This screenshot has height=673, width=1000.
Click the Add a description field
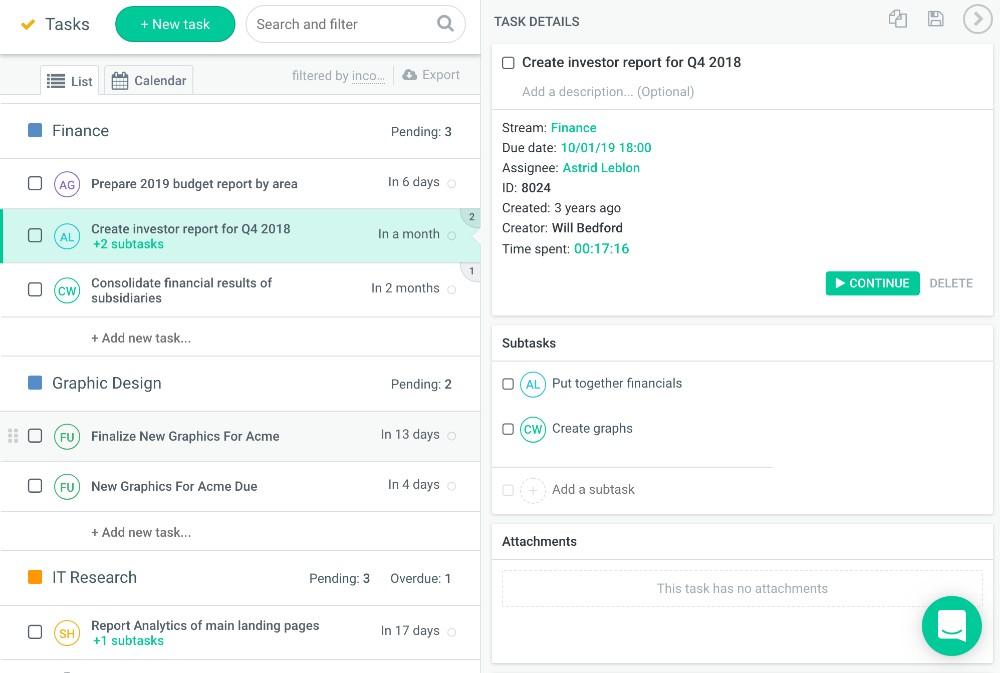(x=608, y=92)
